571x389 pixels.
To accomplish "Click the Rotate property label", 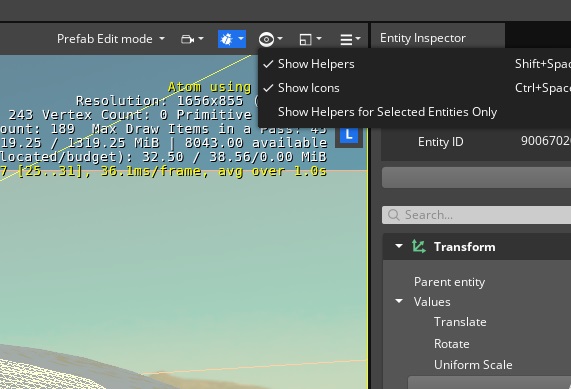I will click(452, 344).
